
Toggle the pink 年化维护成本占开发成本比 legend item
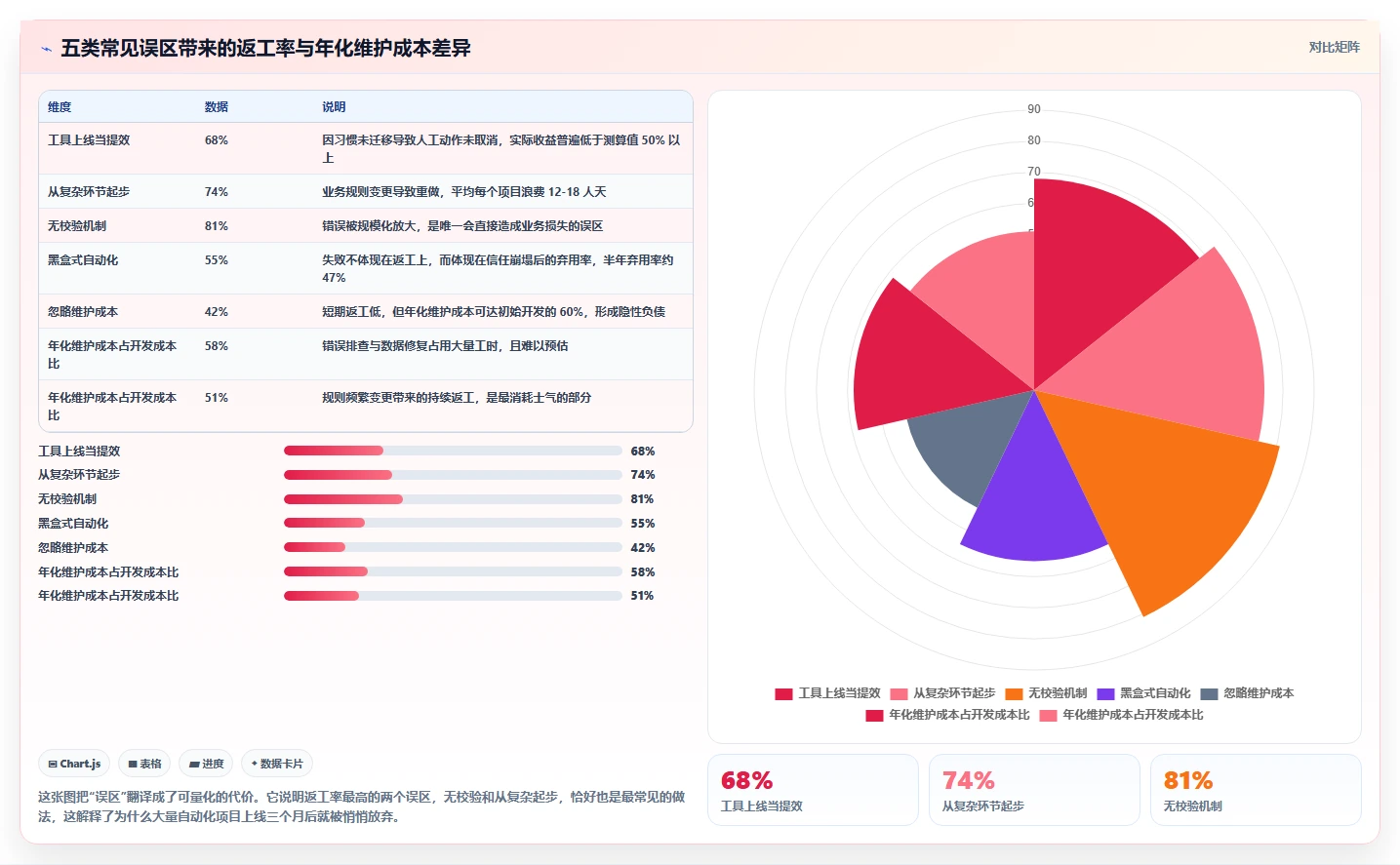(1121, 715)
